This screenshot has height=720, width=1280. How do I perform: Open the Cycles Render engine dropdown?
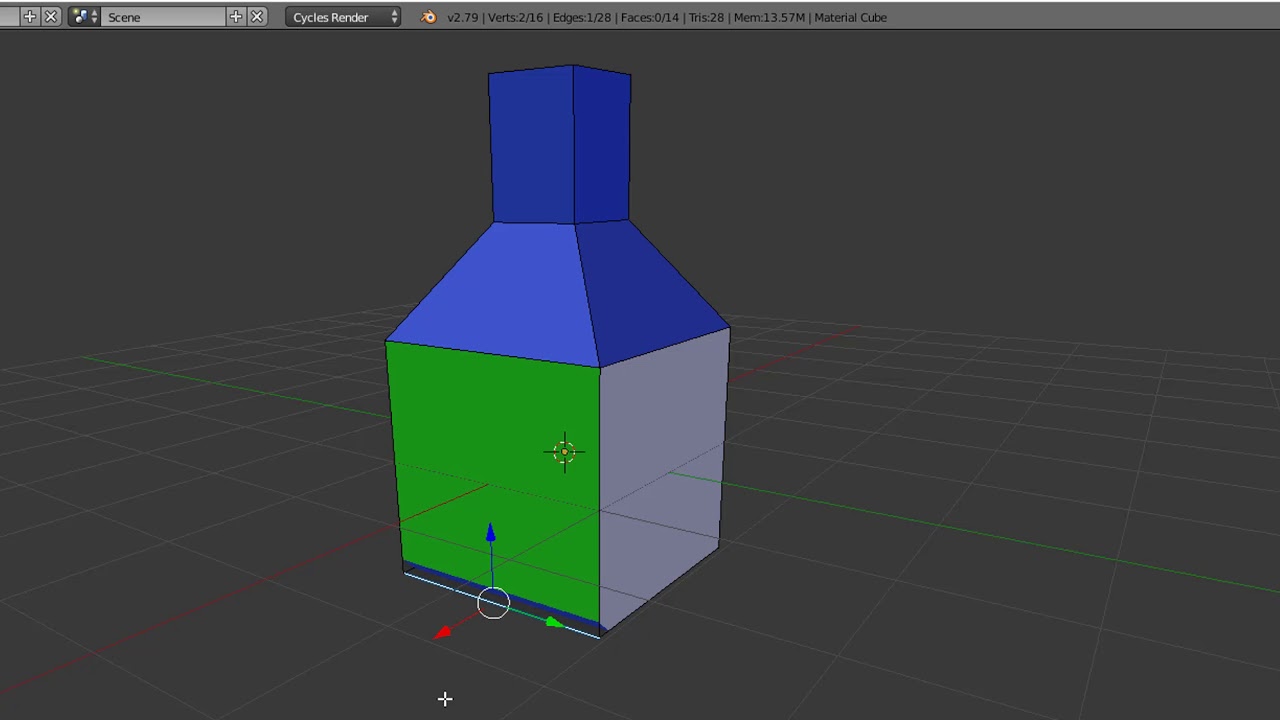coord(343,17)
